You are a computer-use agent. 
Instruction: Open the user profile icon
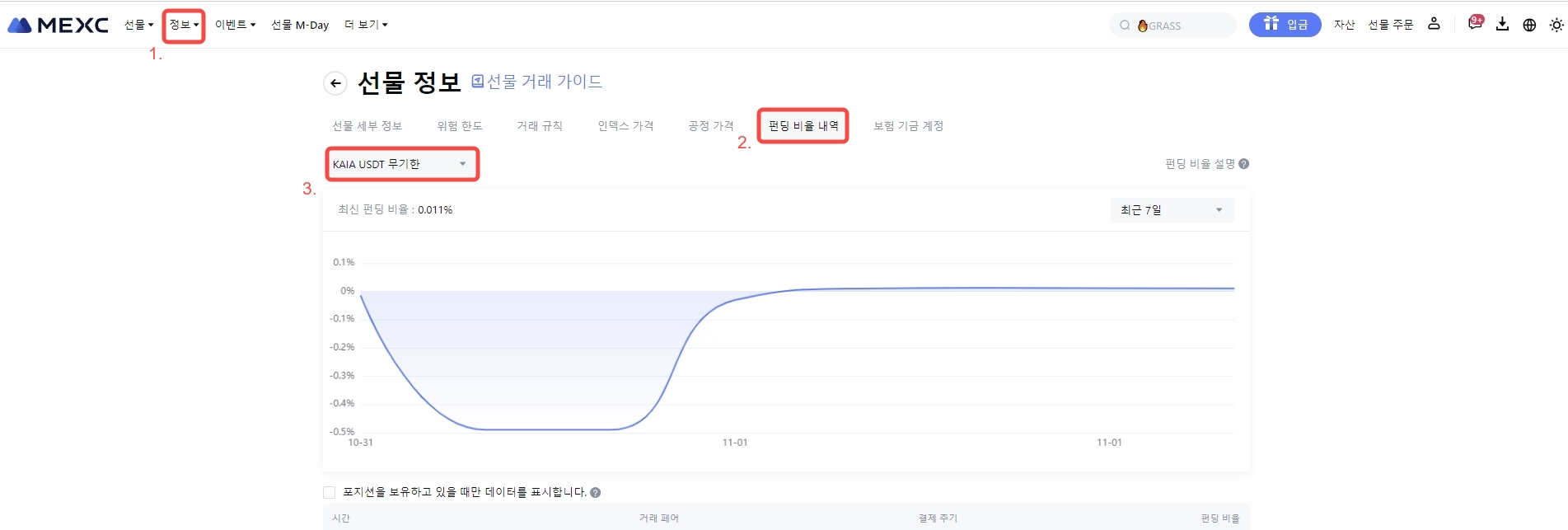pos(1434,24)
